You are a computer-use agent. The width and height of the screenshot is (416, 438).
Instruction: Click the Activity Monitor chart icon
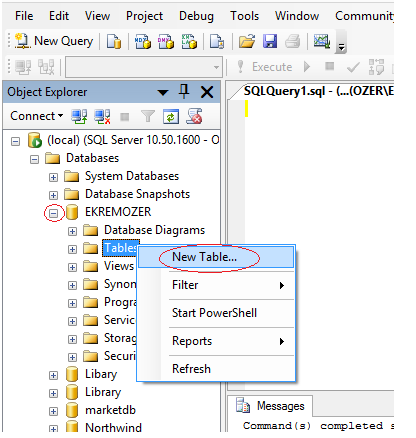coord(322,42)
